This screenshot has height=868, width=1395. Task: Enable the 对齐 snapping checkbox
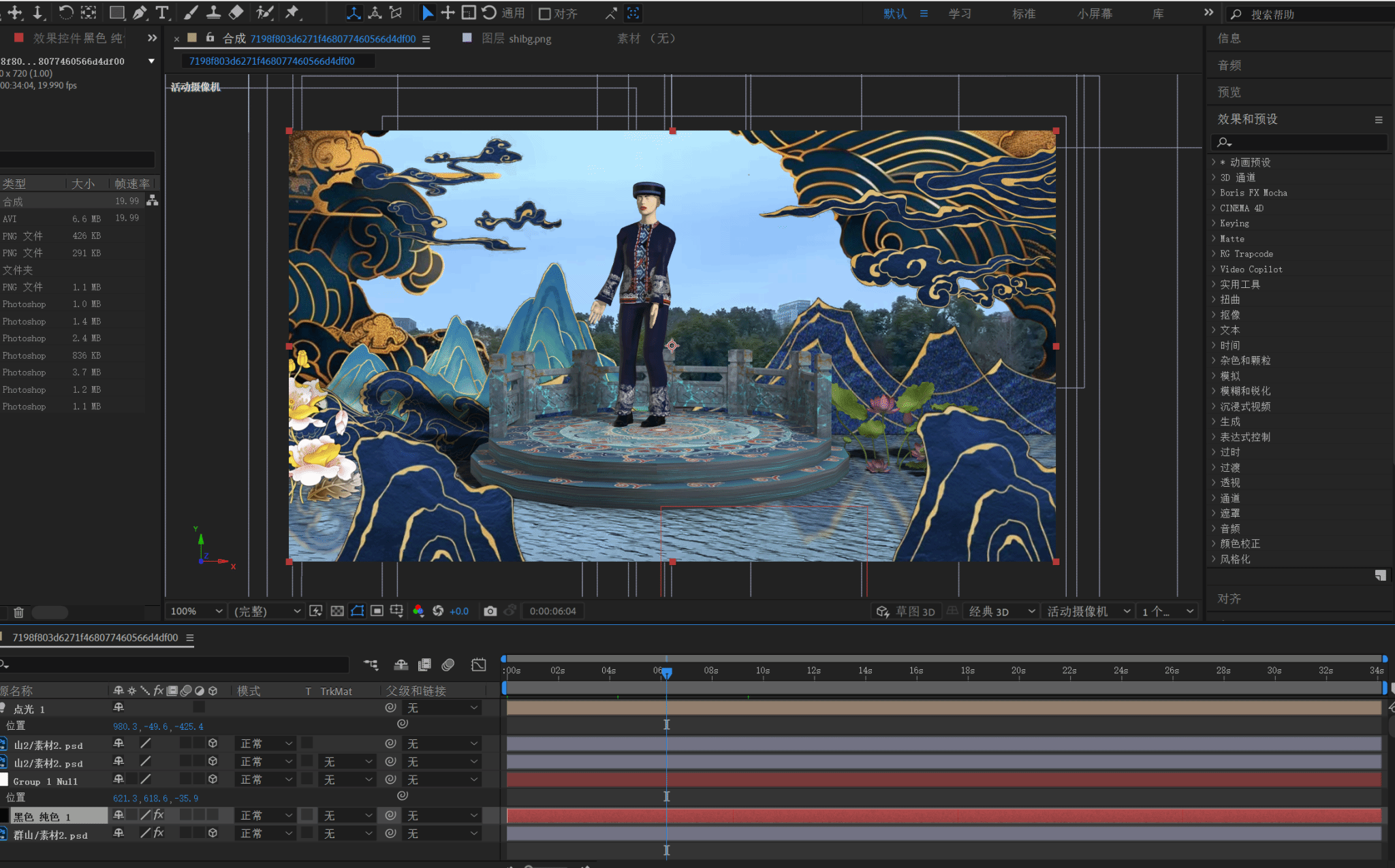[544, 14]
